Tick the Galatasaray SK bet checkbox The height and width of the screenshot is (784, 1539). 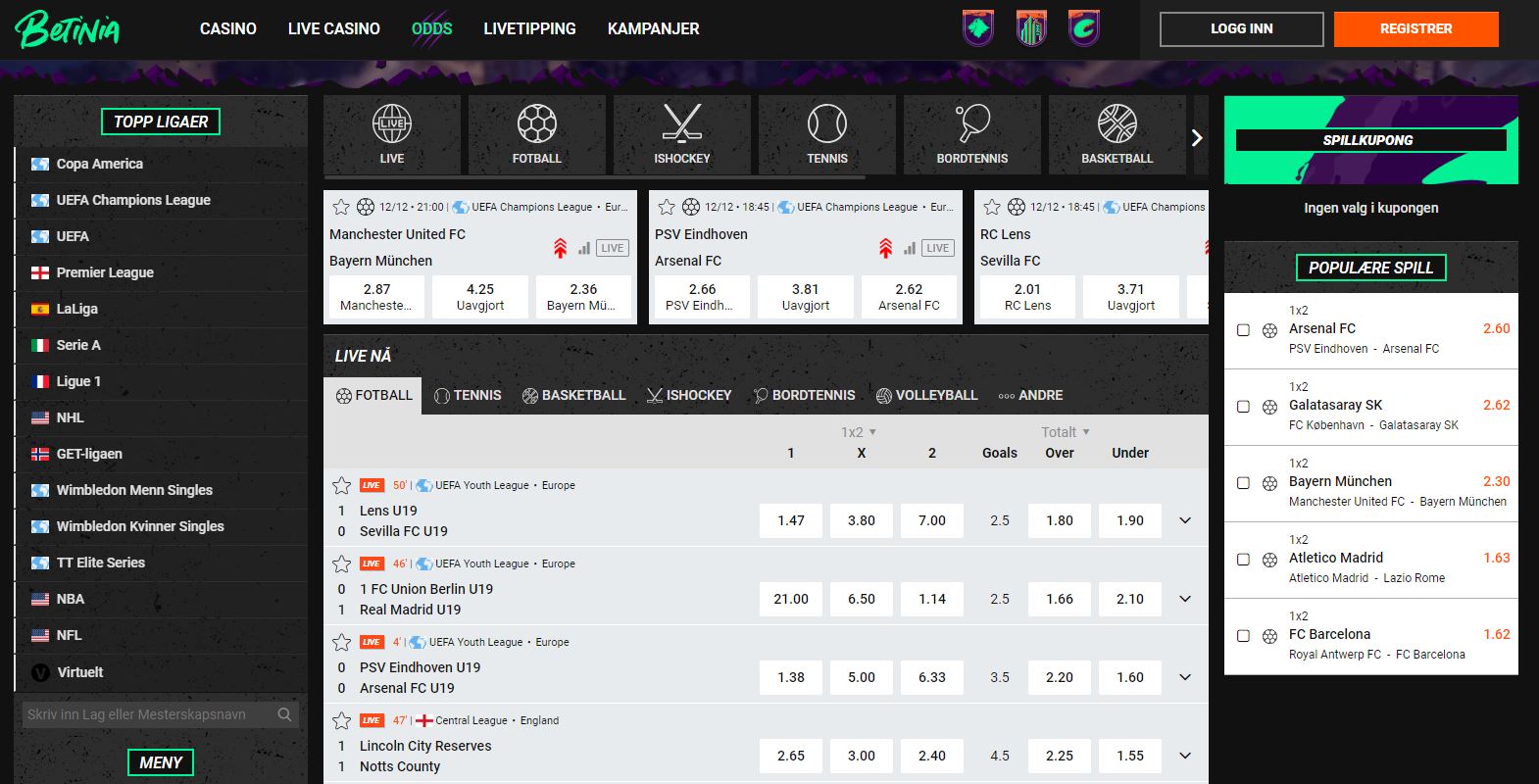click(x=1243, y=407)
